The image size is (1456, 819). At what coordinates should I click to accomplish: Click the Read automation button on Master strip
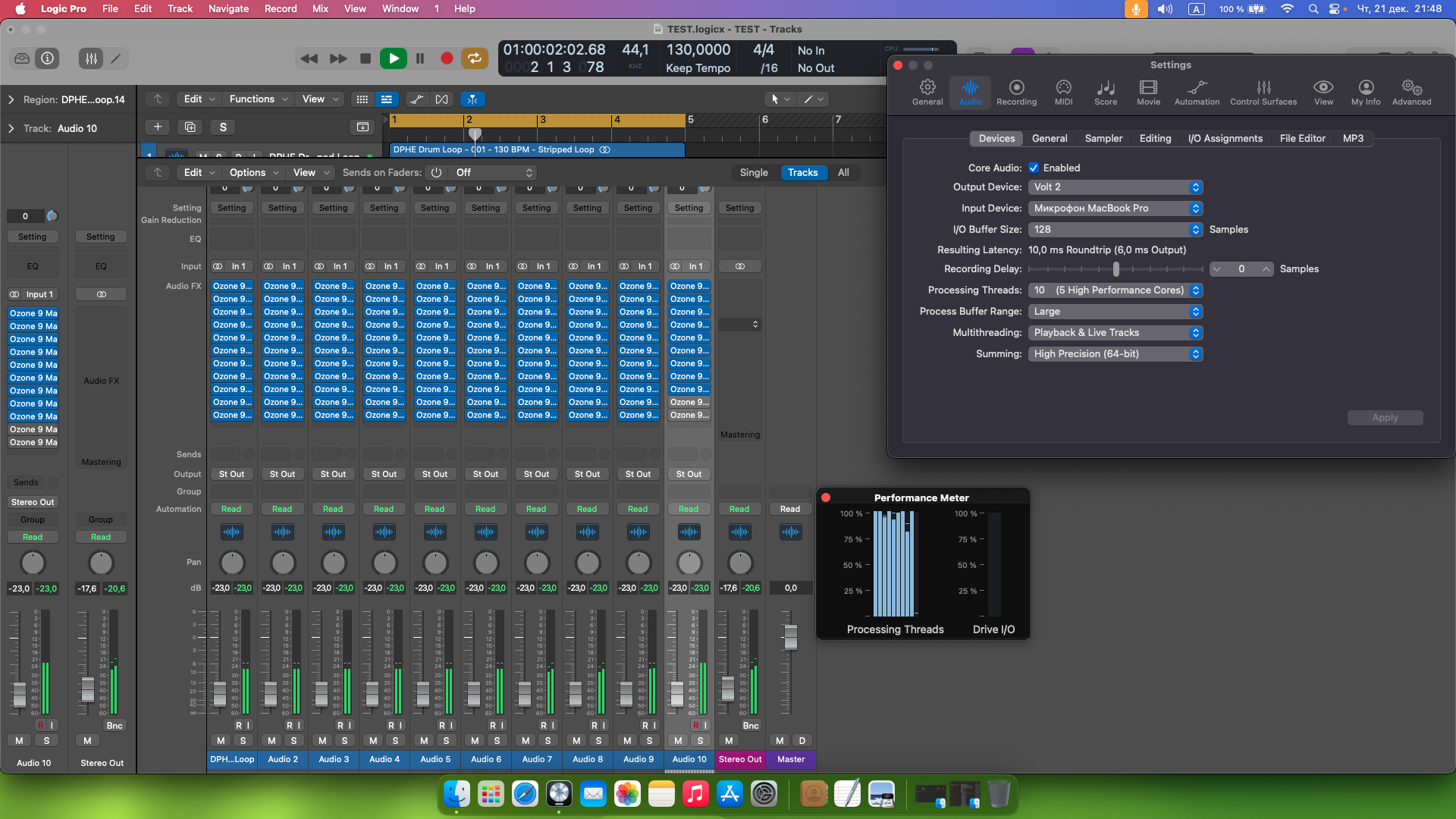coord(790,509)
